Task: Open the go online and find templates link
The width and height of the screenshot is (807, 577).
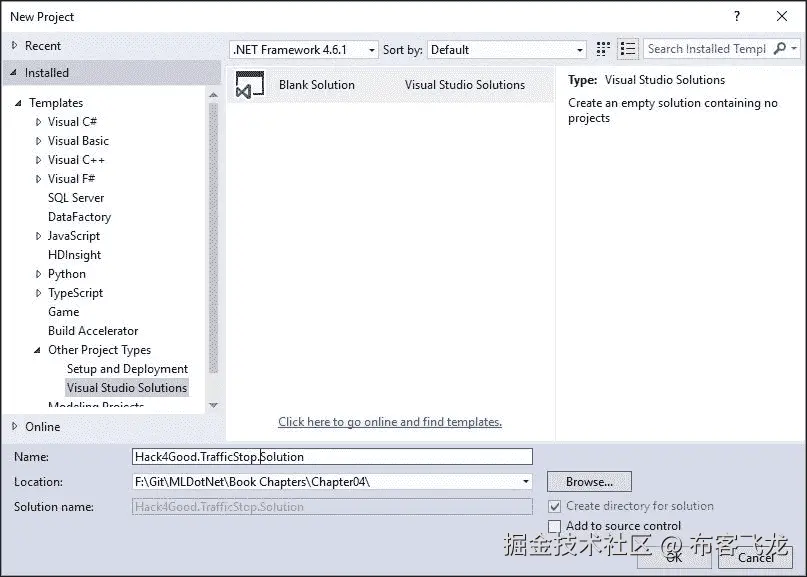Action: (x=390, y=422)
